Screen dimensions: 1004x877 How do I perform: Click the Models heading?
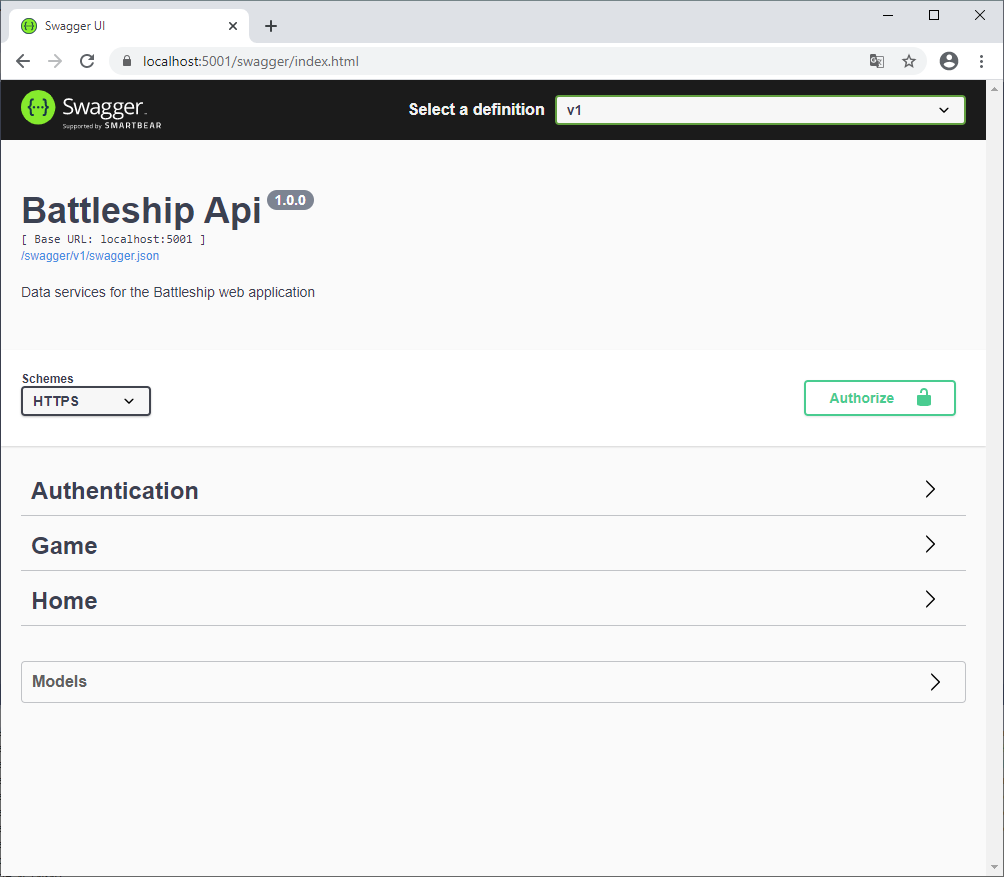coord(60,682)
